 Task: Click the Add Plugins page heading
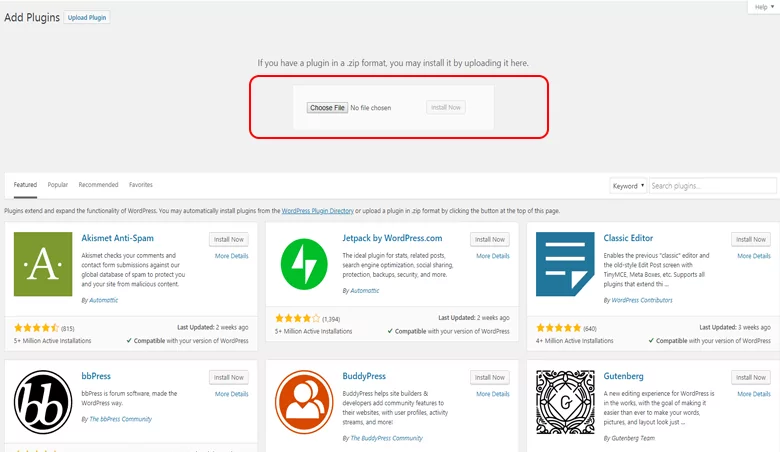(32, 17)
